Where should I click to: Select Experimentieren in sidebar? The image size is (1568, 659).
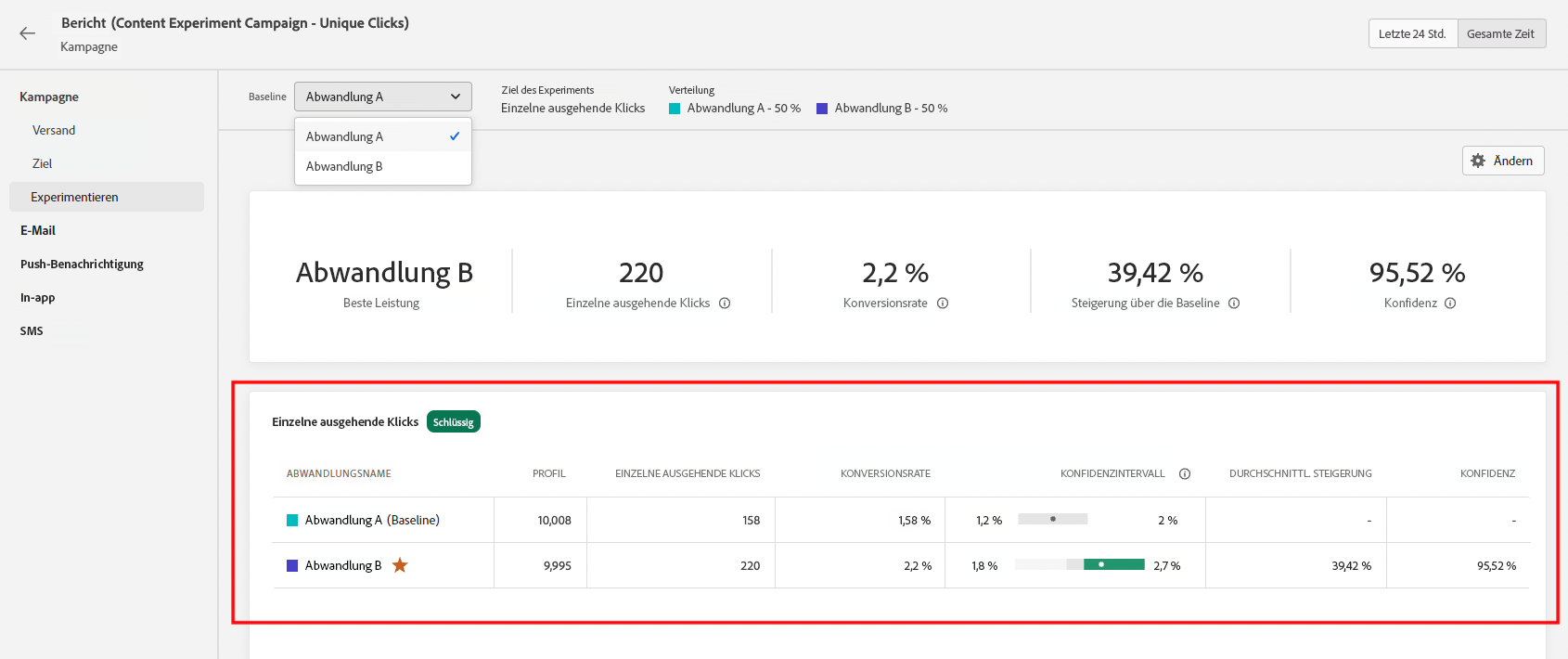click(107, 197)
